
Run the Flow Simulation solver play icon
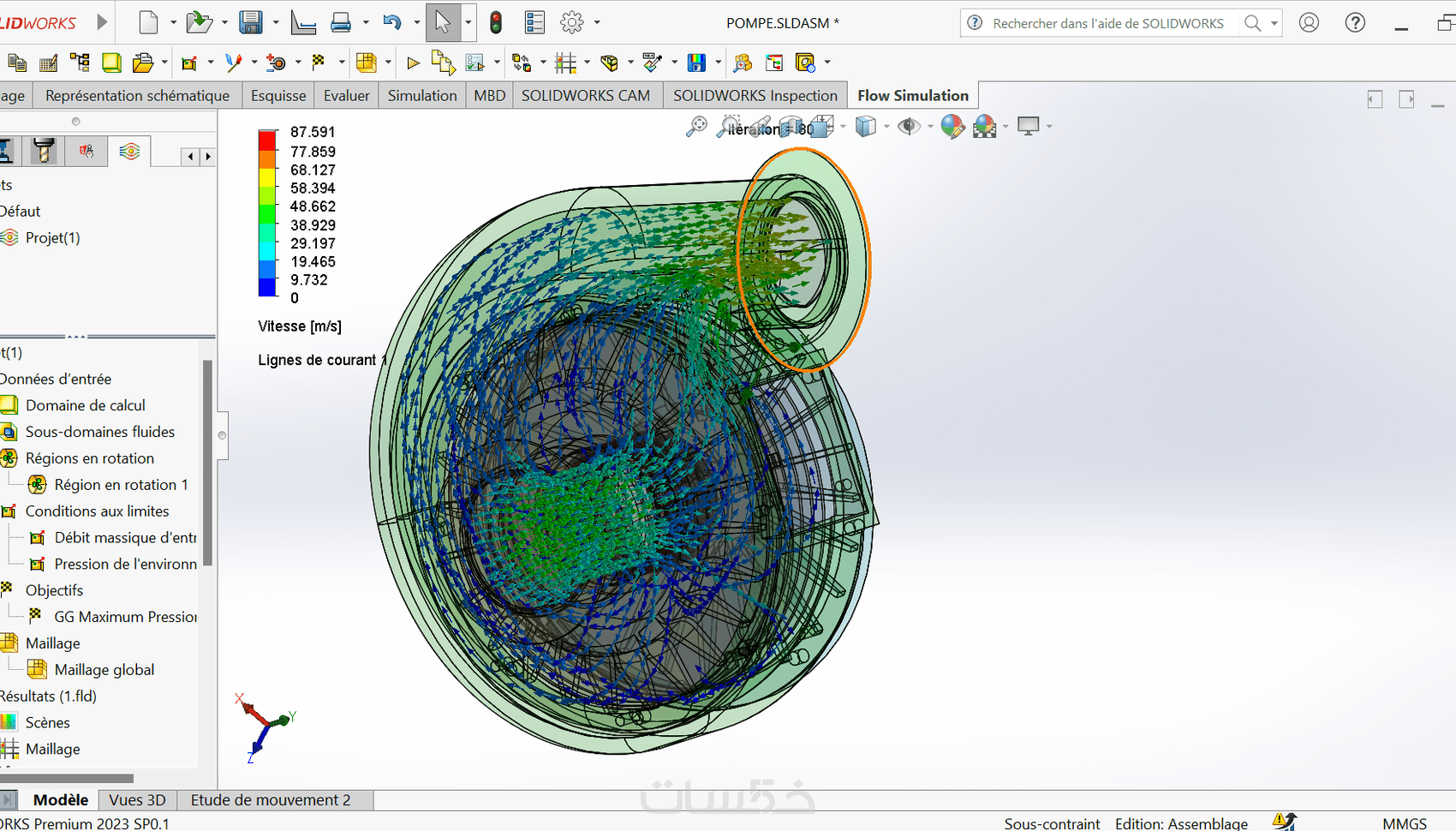click(x=413, y=63)
